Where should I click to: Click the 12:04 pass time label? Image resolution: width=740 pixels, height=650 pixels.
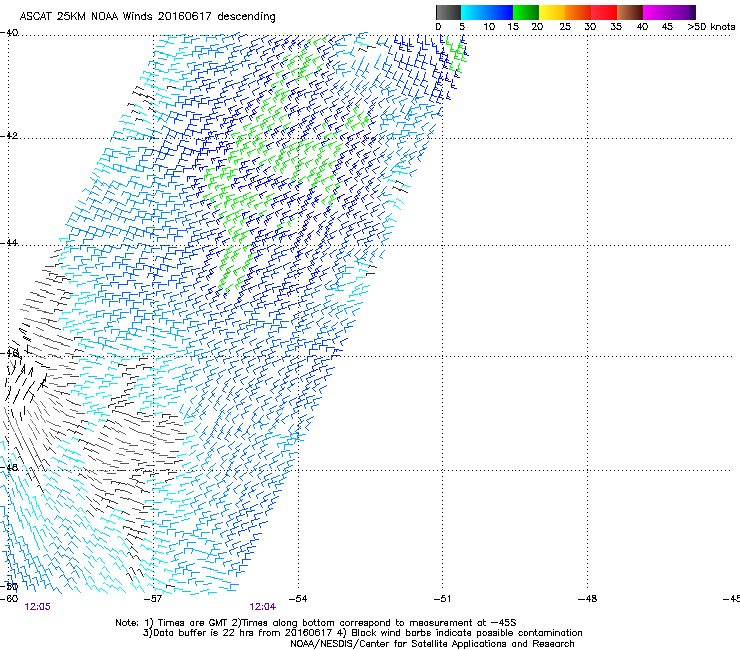point(262,607)
